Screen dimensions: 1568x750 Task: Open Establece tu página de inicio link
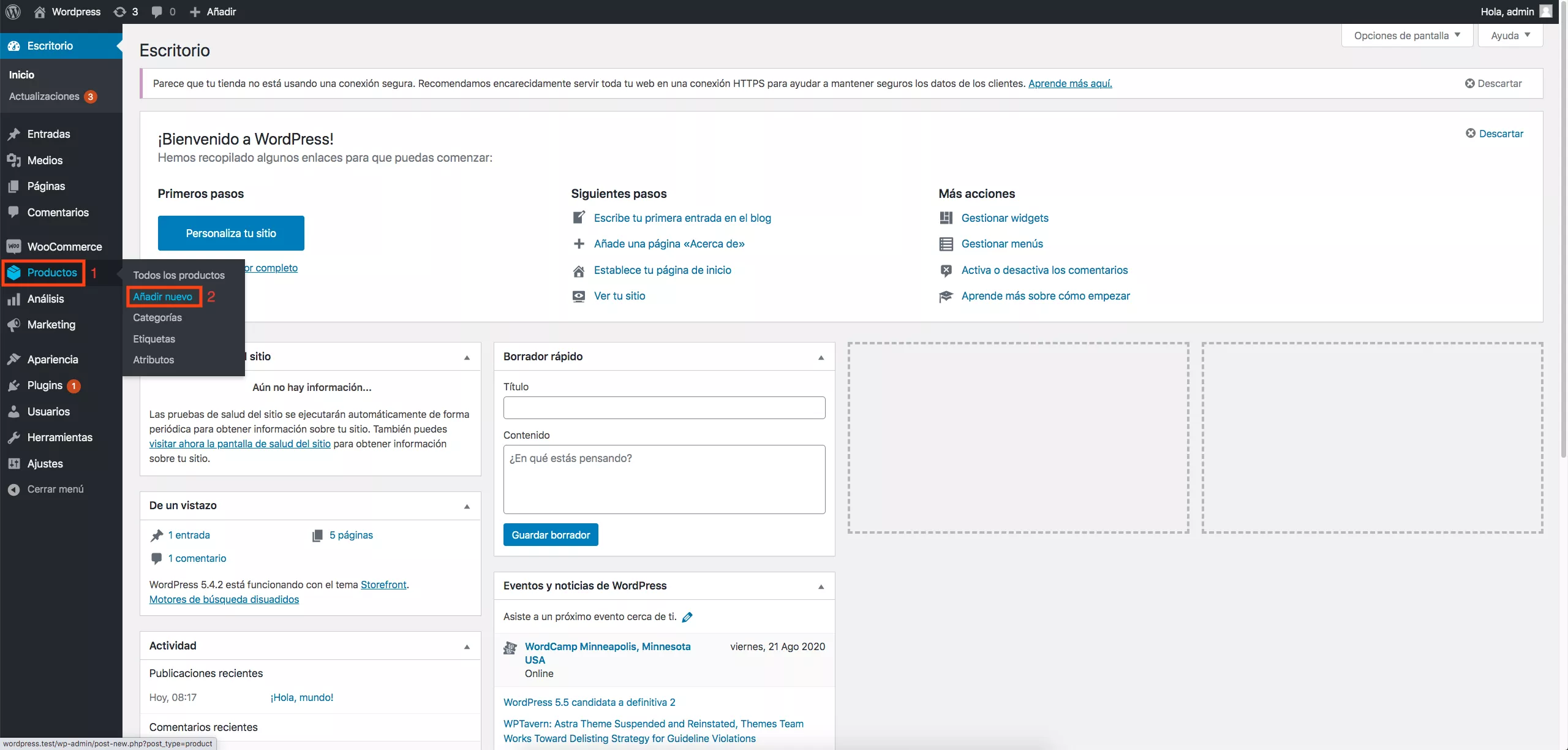(663, 270)
